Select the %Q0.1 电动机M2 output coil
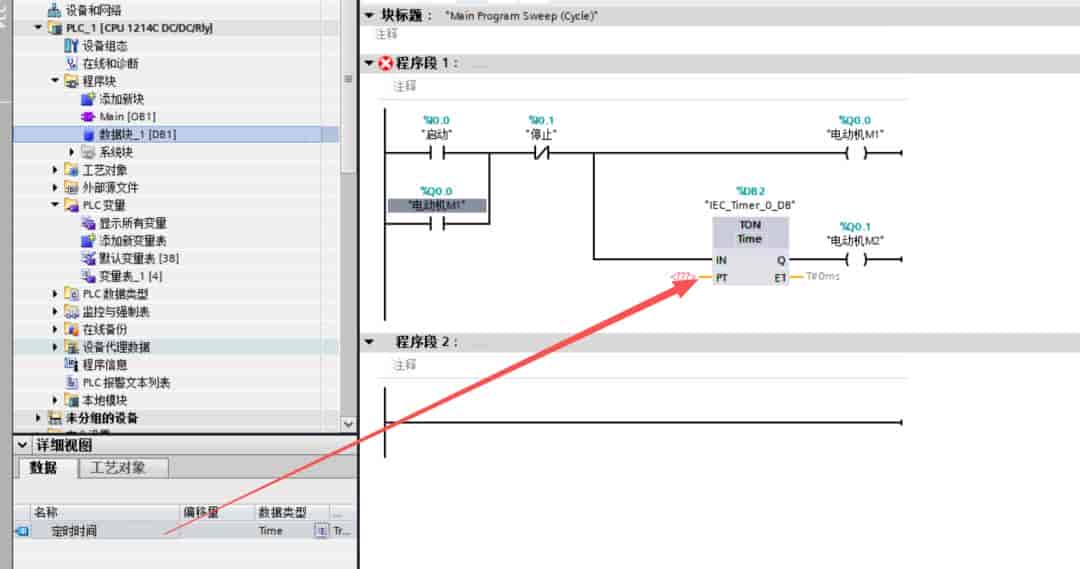Viewport: 1080px width, 569px height. (856, 260)
